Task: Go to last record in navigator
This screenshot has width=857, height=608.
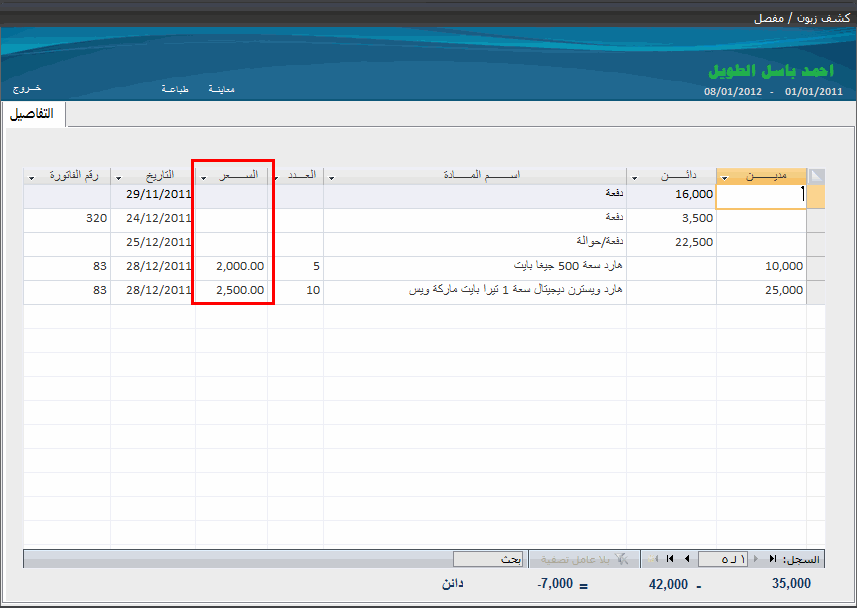Action: [670, 559]
